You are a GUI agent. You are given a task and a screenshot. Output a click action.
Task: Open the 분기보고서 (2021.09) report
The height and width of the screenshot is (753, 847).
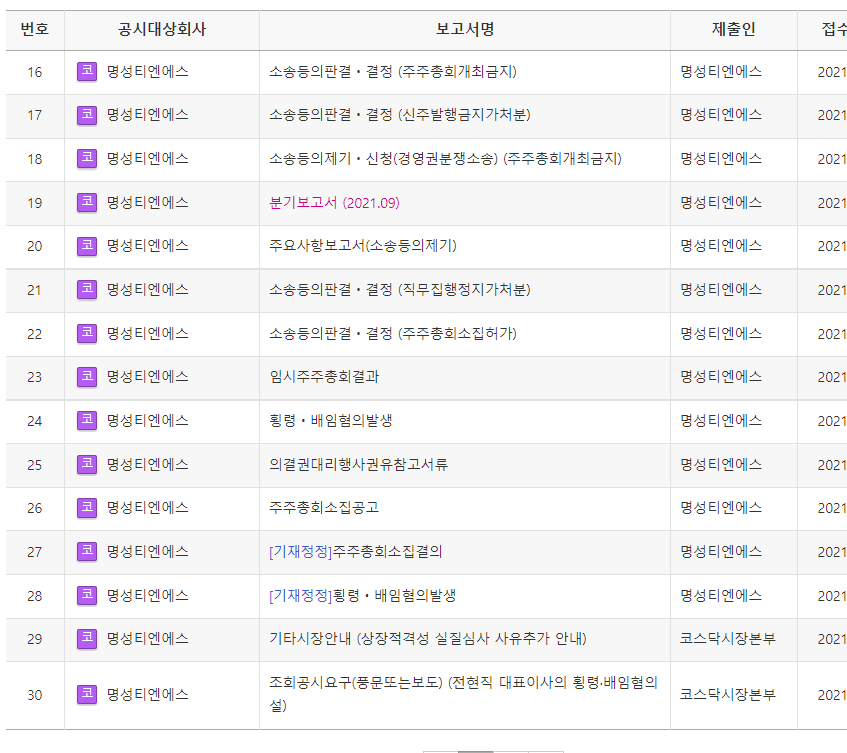(334, 203)
